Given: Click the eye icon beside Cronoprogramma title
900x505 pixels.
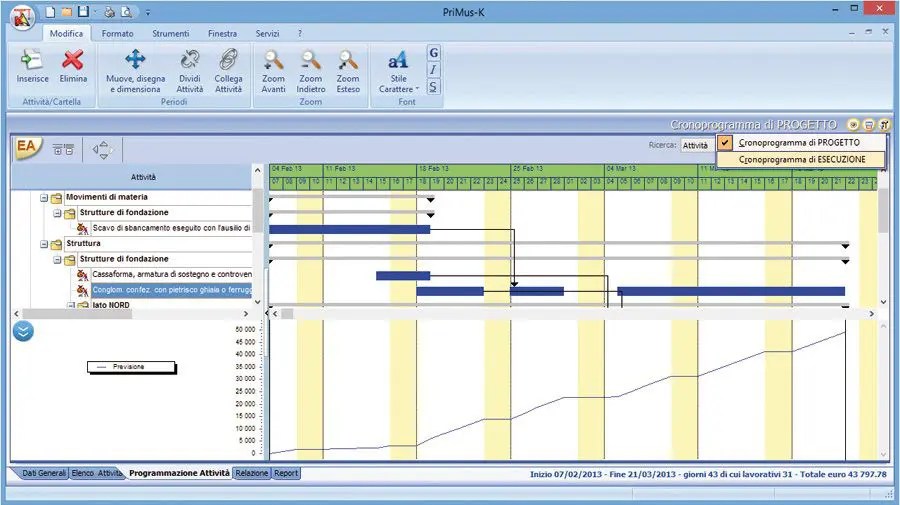Looking at the screenshot, I should coord(853,125).
